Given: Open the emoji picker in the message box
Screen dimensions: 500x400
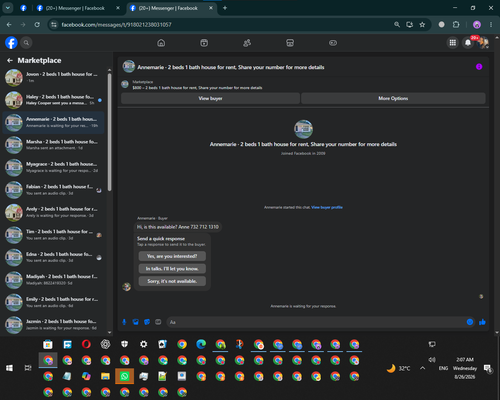Looking at the screenshot, I should tap(470, 322).
